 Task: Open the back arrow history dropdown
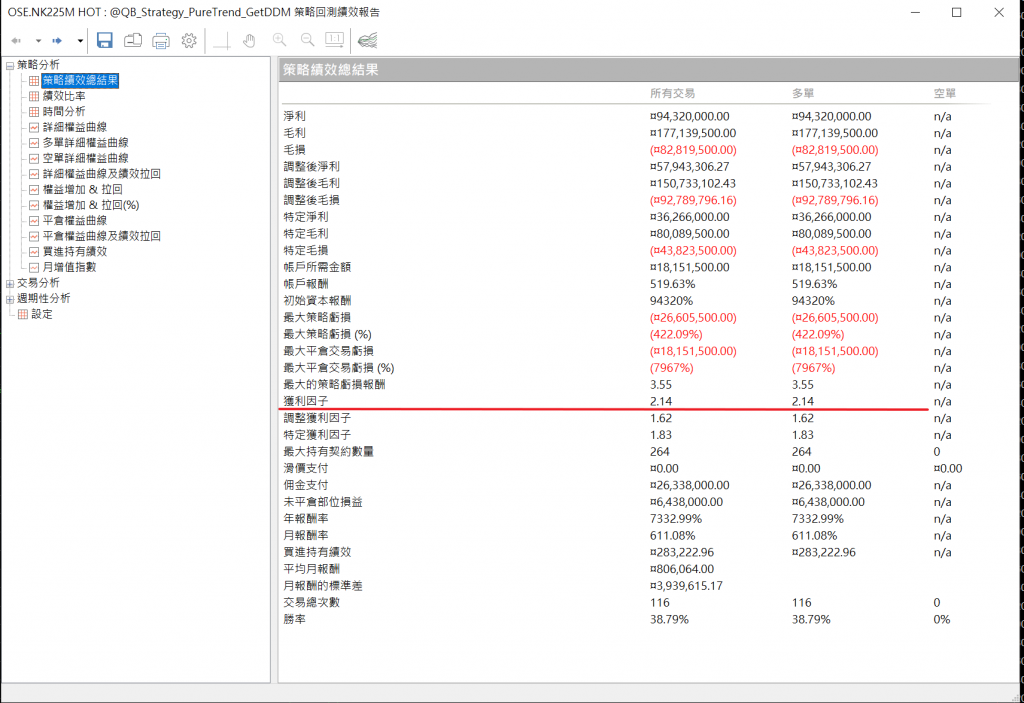38,41
